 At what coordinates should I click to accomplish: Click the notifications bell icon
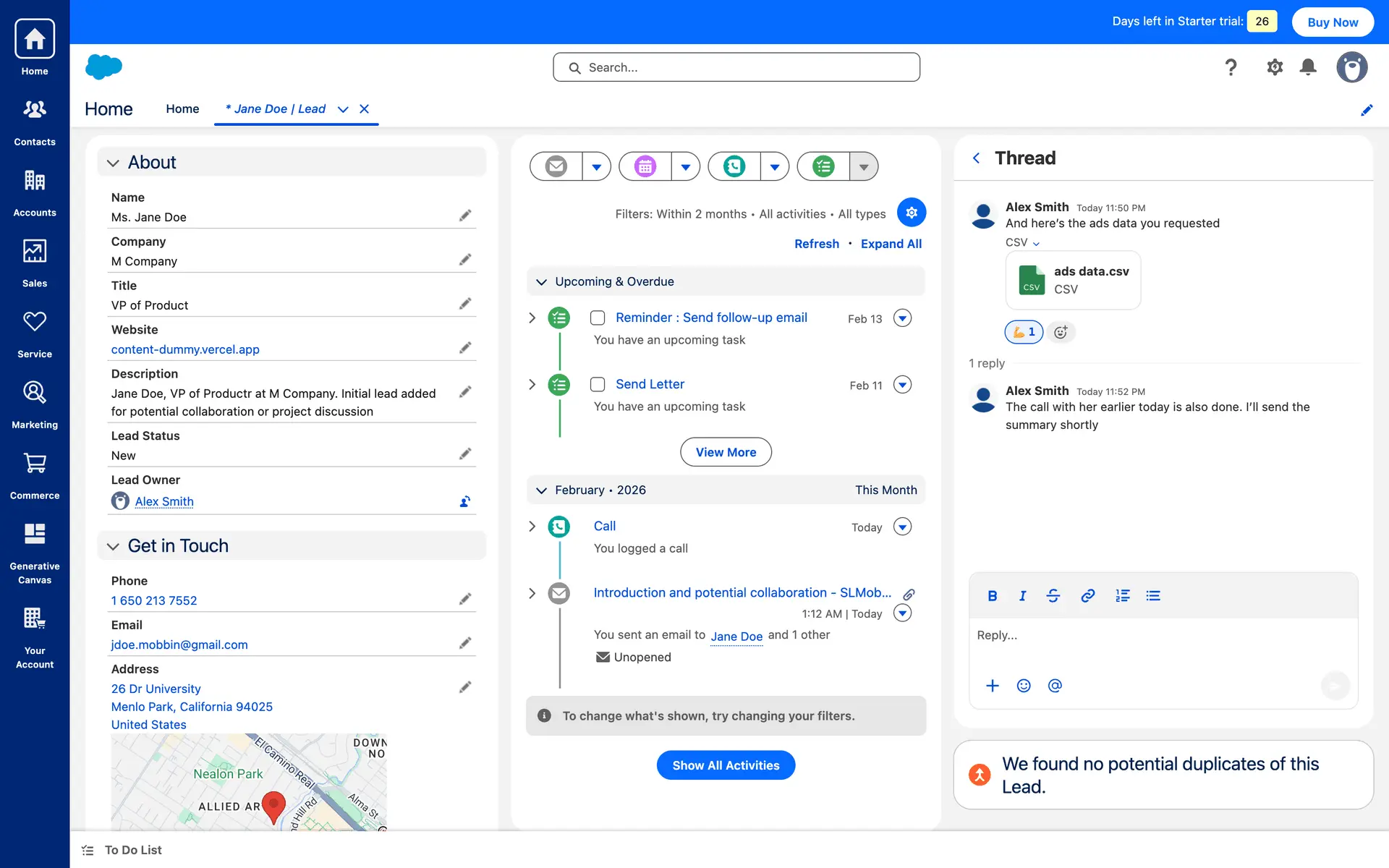(x=1308, y=67)
